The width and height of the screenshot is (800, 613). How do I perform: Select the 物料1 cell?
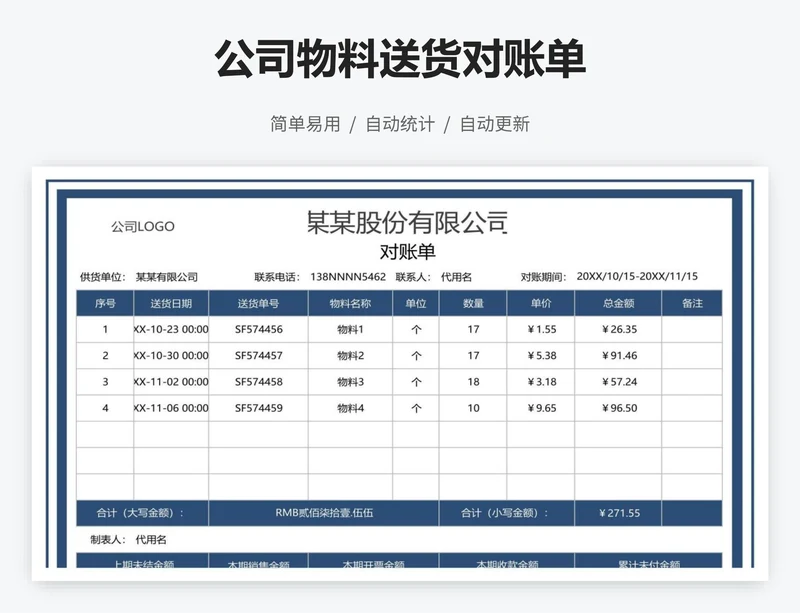[351, 329]
